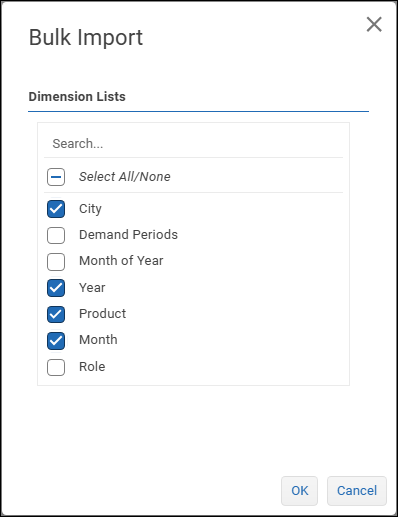
Task: Uncheck the City checkbox box
Action: click(56, 209)
